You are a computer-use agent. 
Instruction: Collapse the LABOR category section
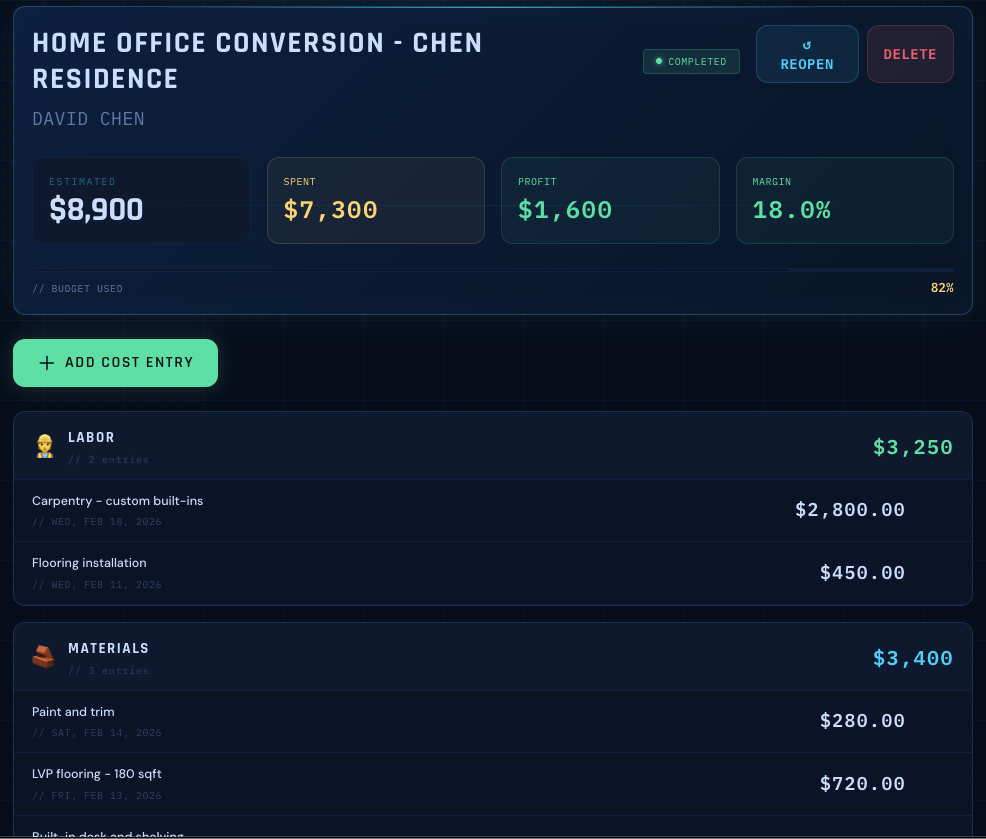tap(493, 445)
